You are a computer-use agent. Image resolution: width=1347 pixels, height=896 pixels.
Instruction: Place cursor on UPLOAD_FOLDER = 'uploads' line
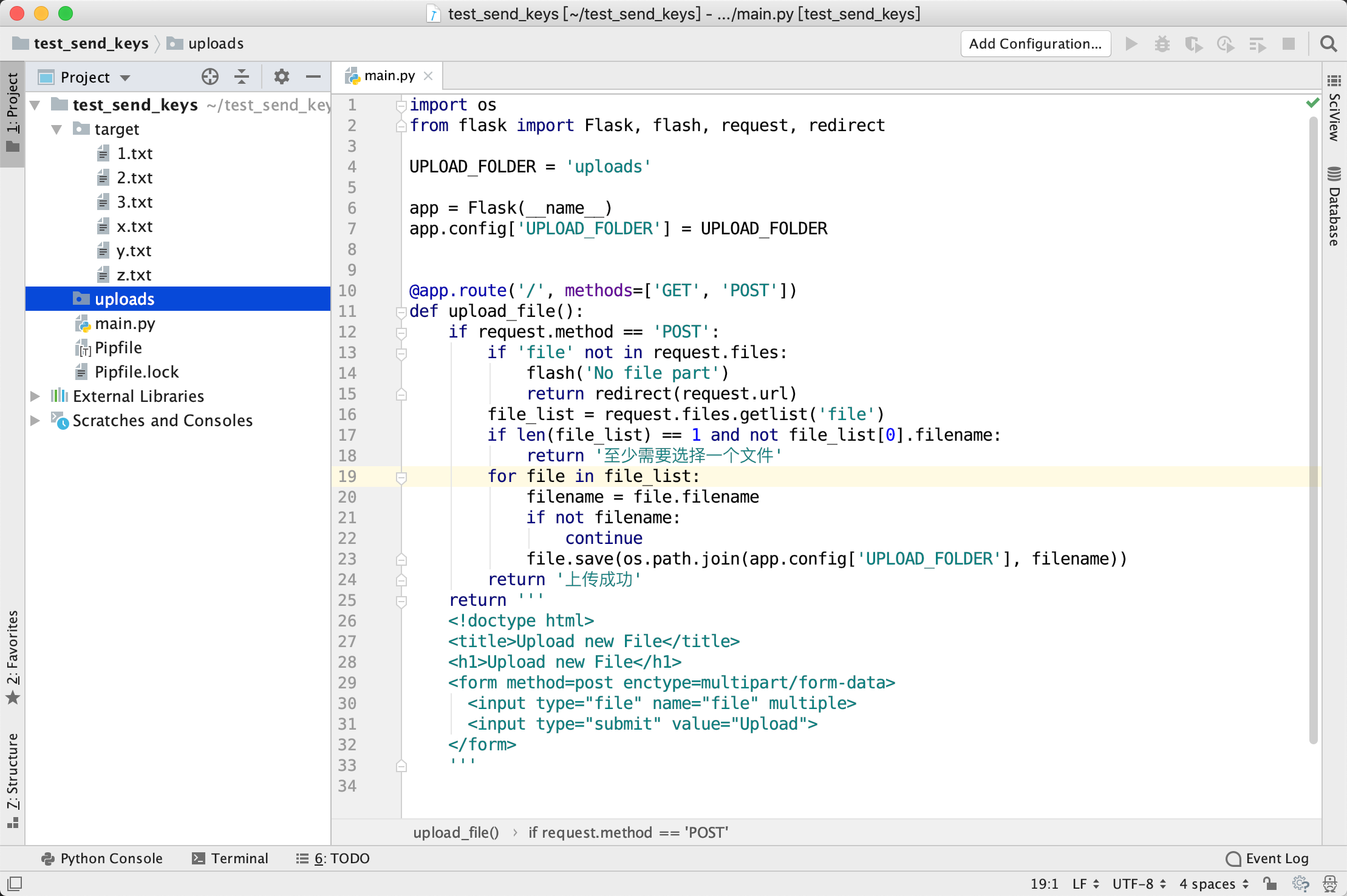pyautogui.click(x=530, y=167)
